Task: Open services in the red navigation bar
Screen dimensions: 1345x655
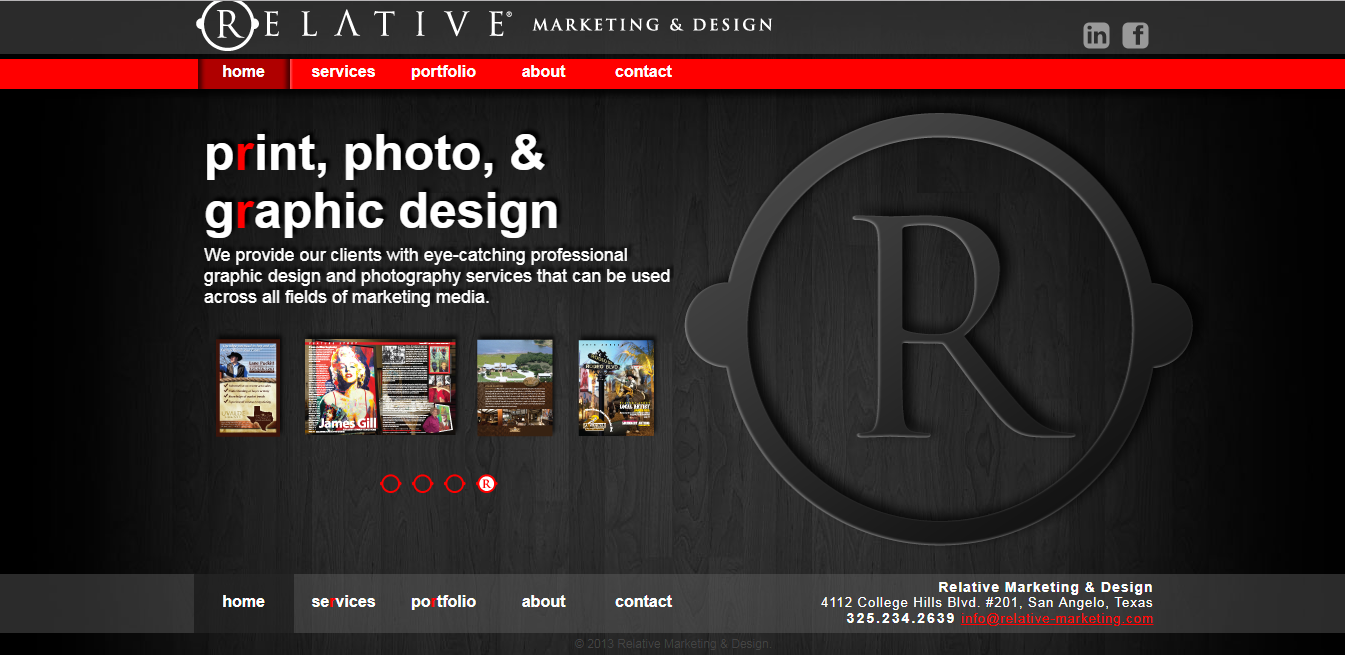Action: [343, 72]
